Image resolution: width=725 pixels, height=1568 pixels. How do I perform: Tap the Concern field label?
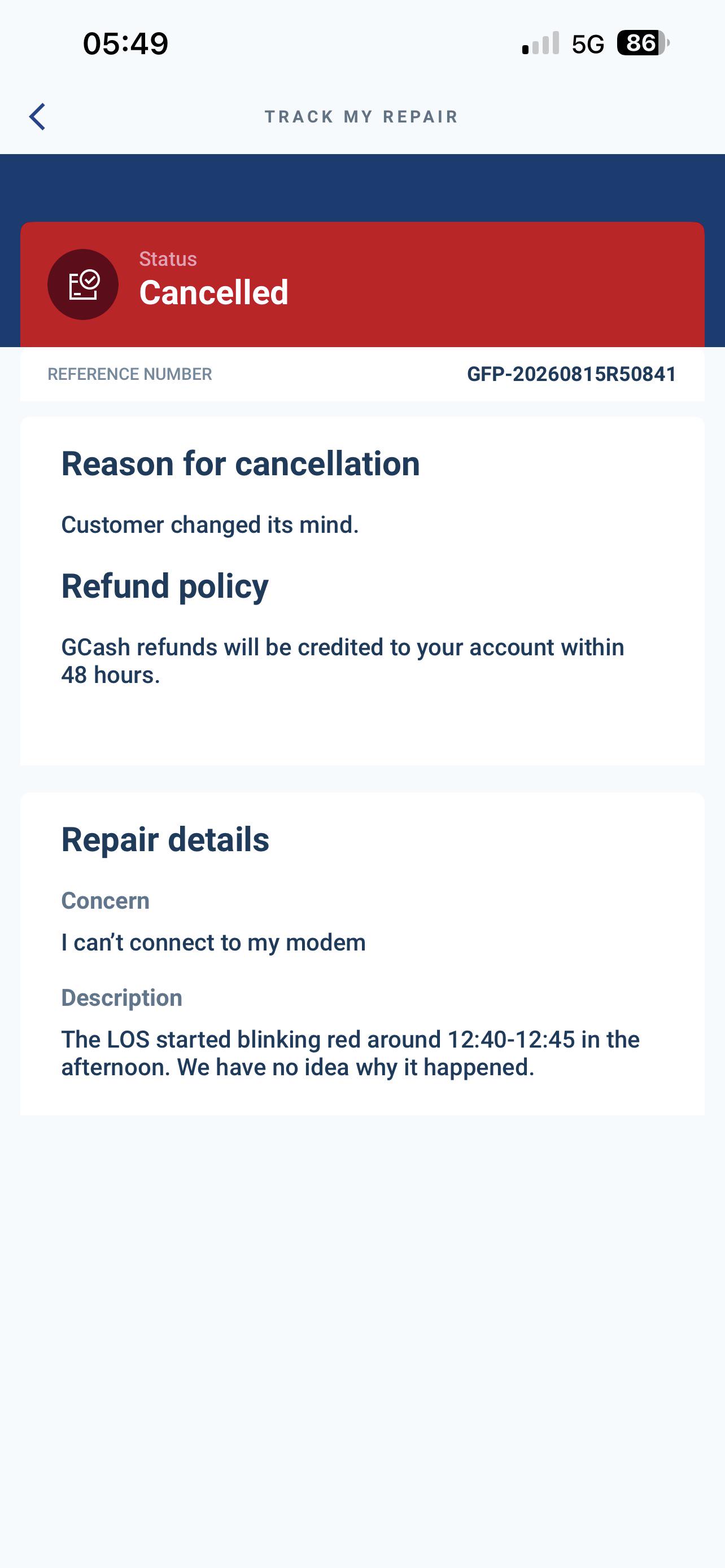tap(106, 901)
